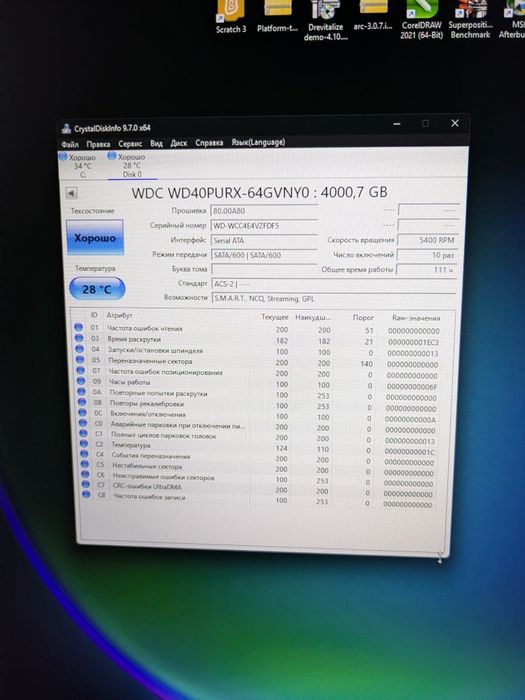Open Drevitalize demo desktop icon
Image resolution: width=525 pixels, height=700 pixels.
[x=326, y=21]
